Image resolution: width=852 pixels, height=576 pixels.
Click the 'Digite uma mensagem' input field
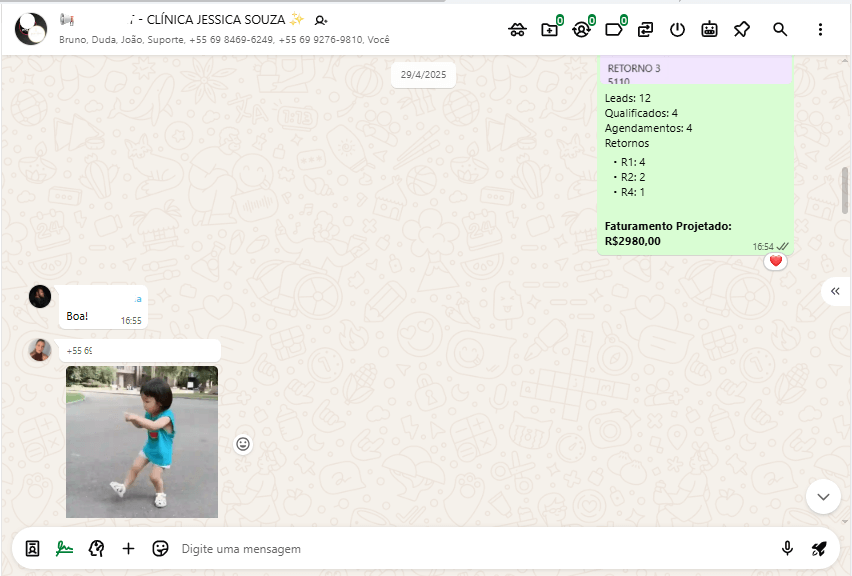click(470, 549)
